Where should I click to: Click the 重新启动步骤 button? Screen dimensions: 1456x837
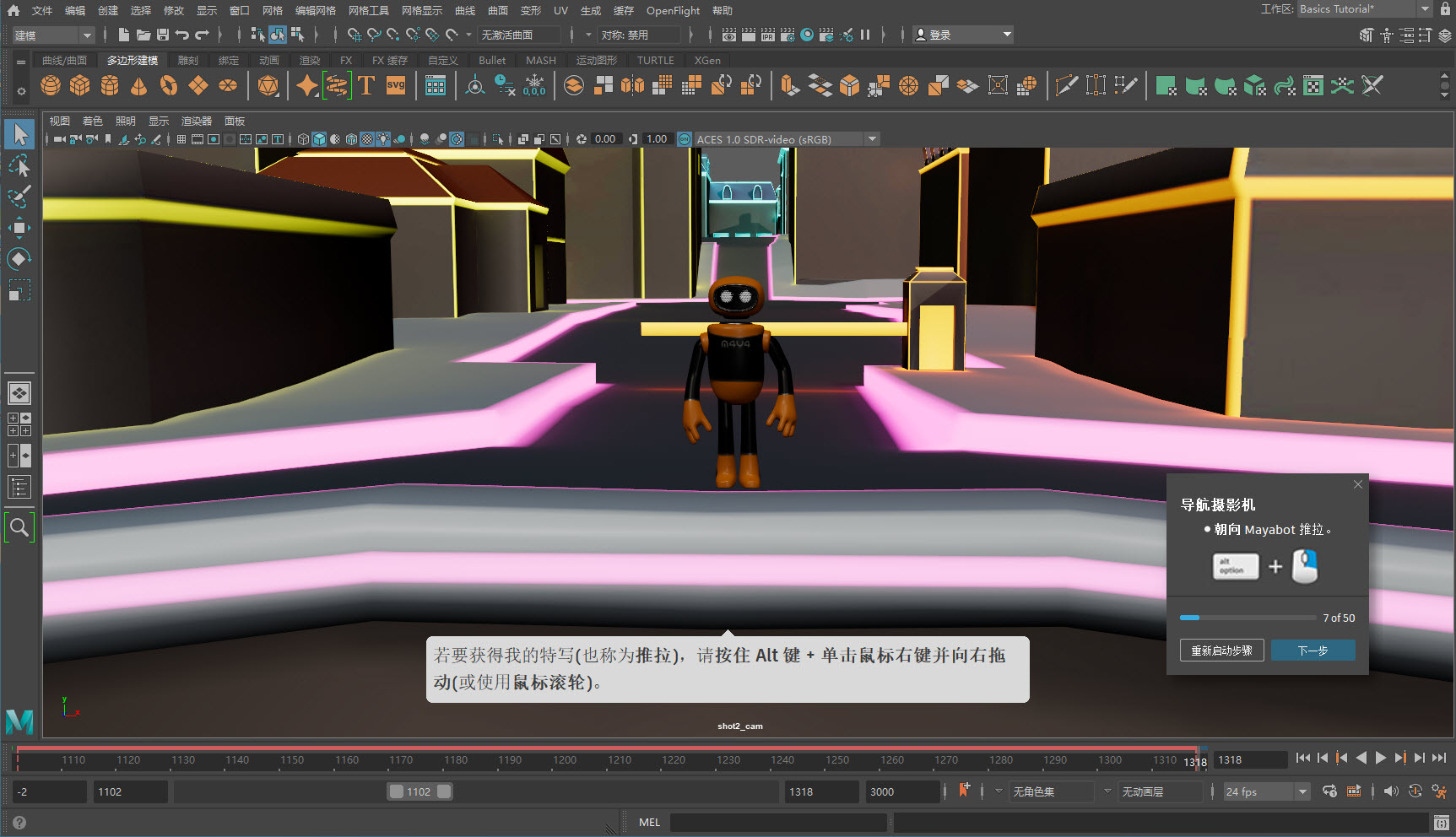1221,651
